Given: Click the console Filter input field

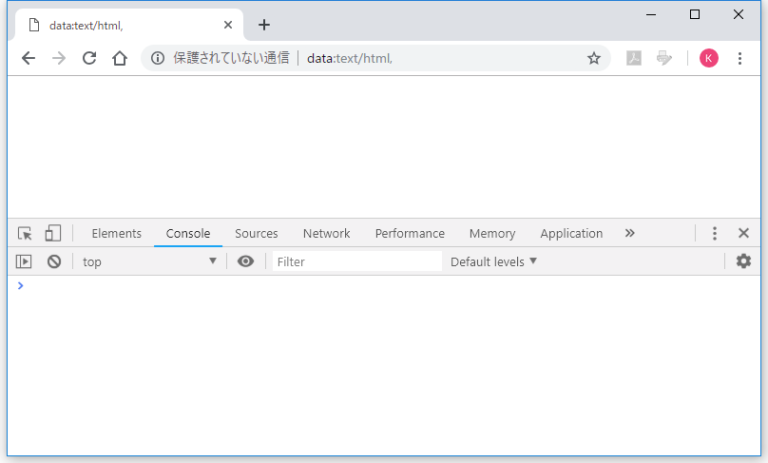Looking at the screenshot, I should (356, 261).
